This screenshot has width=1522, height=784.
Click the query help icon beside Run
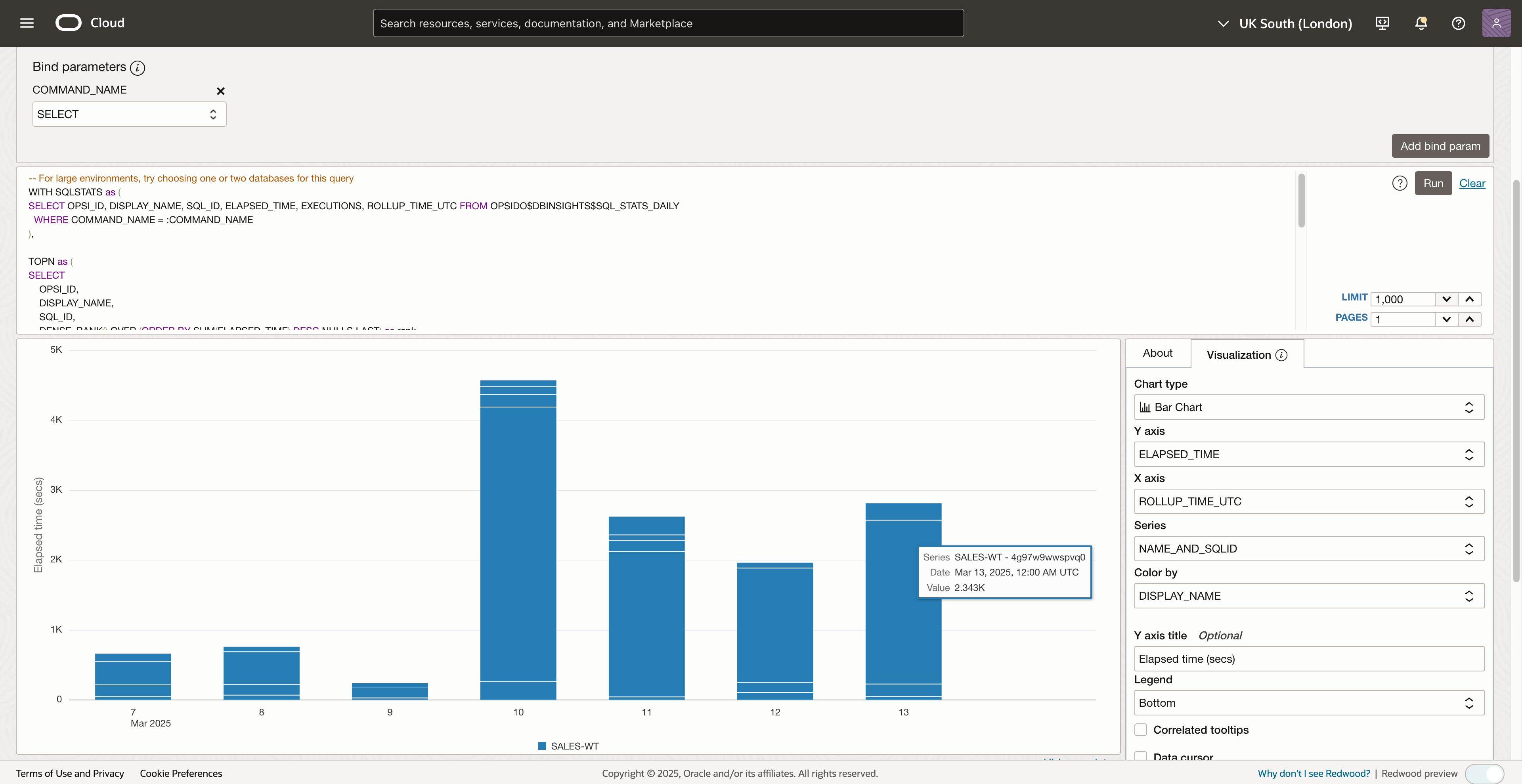[x=1400, y=183]
